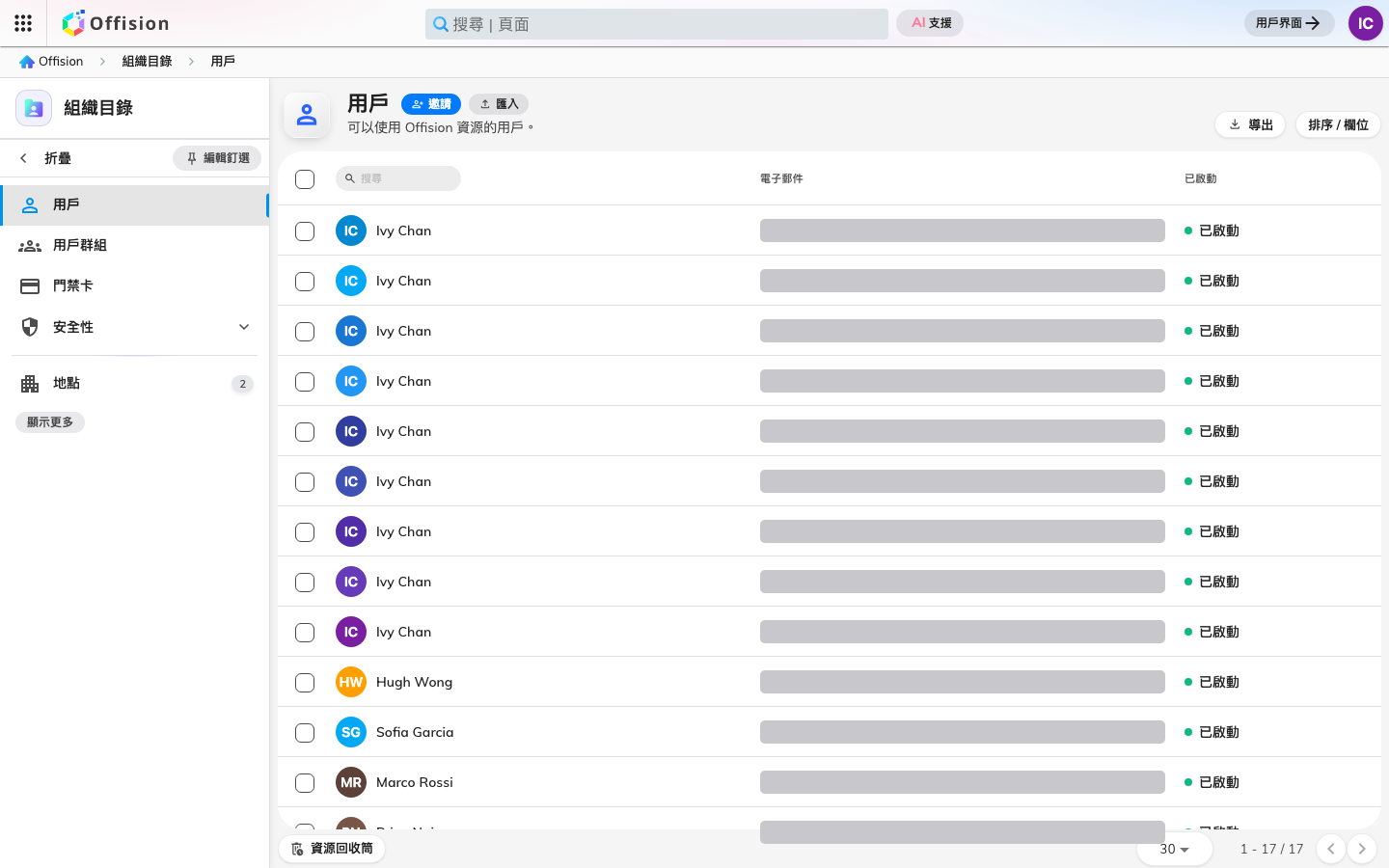Screen dimensions: 1389x868
Task: Click the 地點 building icon in sidebar
Action: (30, 384)
